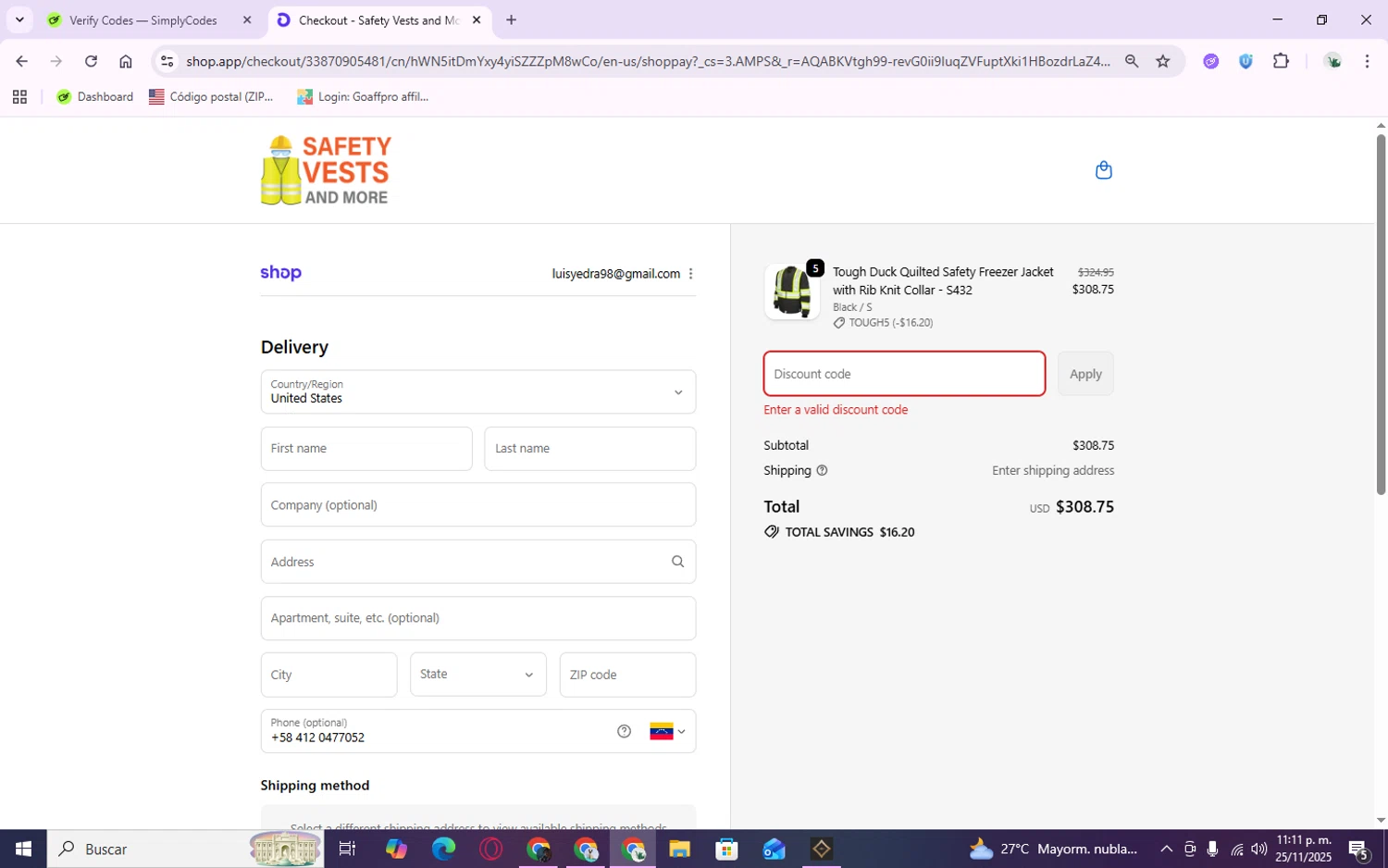The width and height of the screenshot is (1388, 868).
Task: Close the Verify Codes tab
Action: click(x=247, y=19)
